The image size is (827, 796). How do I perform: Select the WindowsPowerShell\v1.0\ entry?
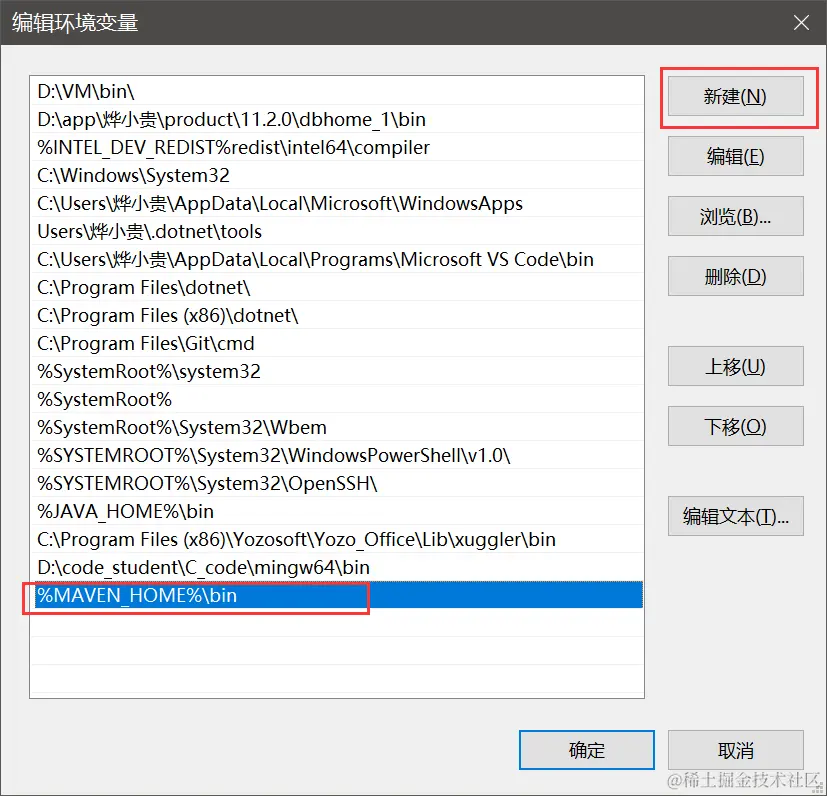337,455
